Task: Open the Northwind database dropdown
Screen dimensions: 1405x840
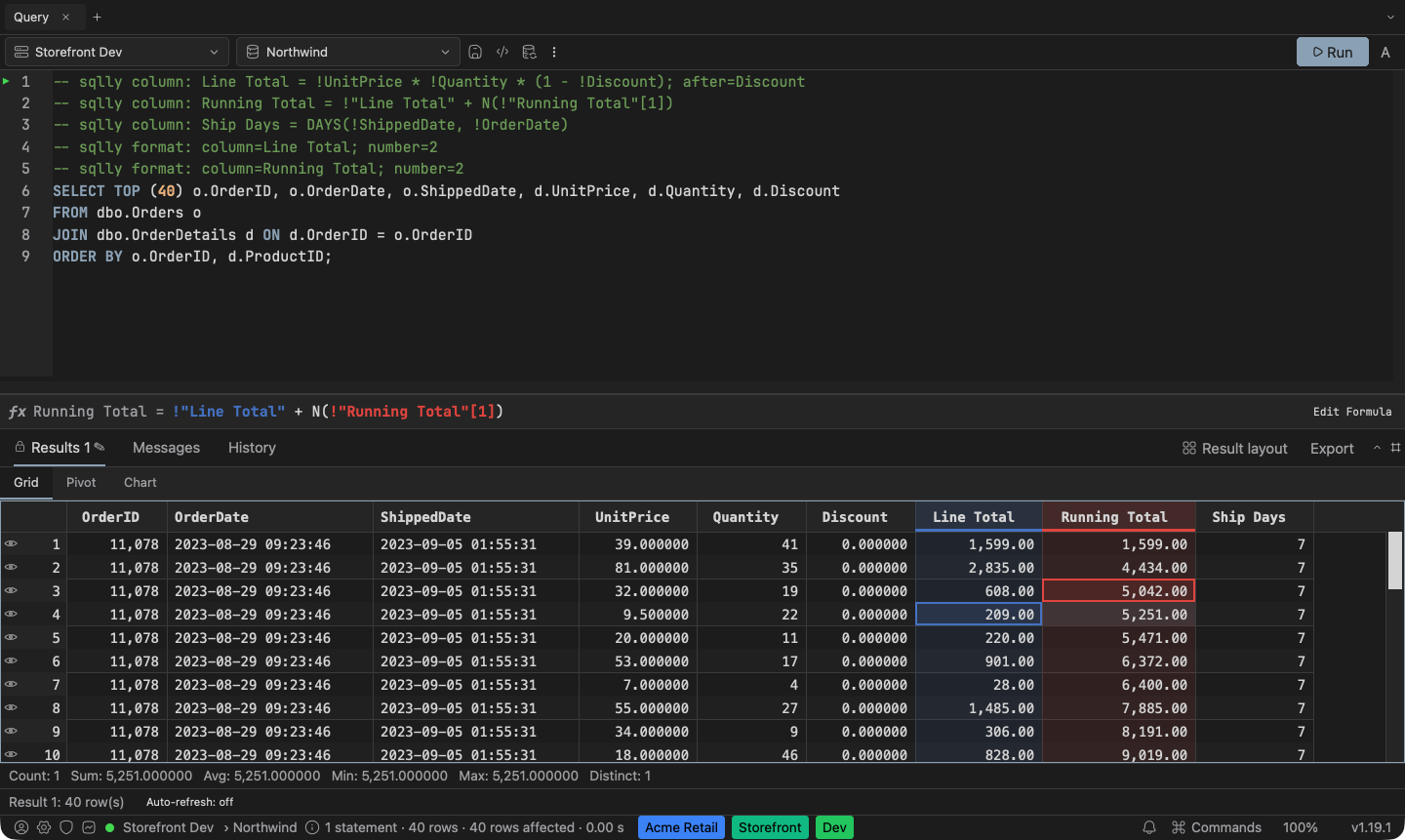Action: pyautogui.click(x=348, y=52)
